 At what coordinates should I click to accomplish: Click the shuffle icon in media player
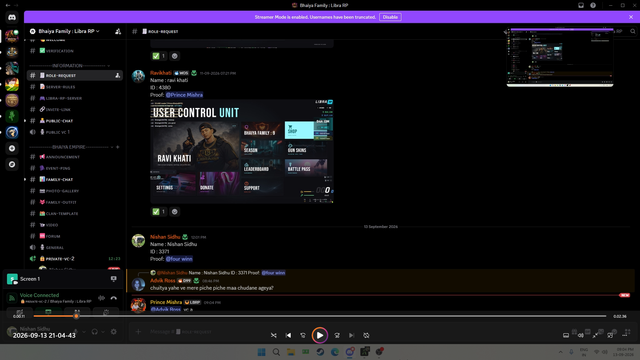(x=273, y=335)
